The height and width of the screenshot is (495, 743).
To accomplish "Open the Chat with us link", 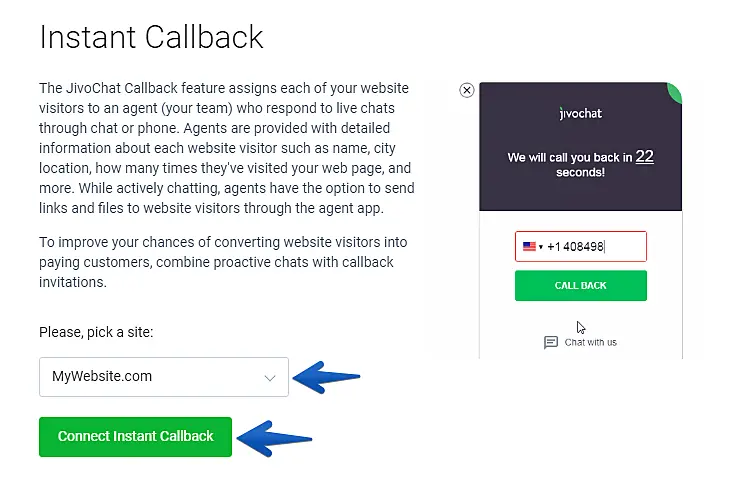I will (x=590, y=342).
